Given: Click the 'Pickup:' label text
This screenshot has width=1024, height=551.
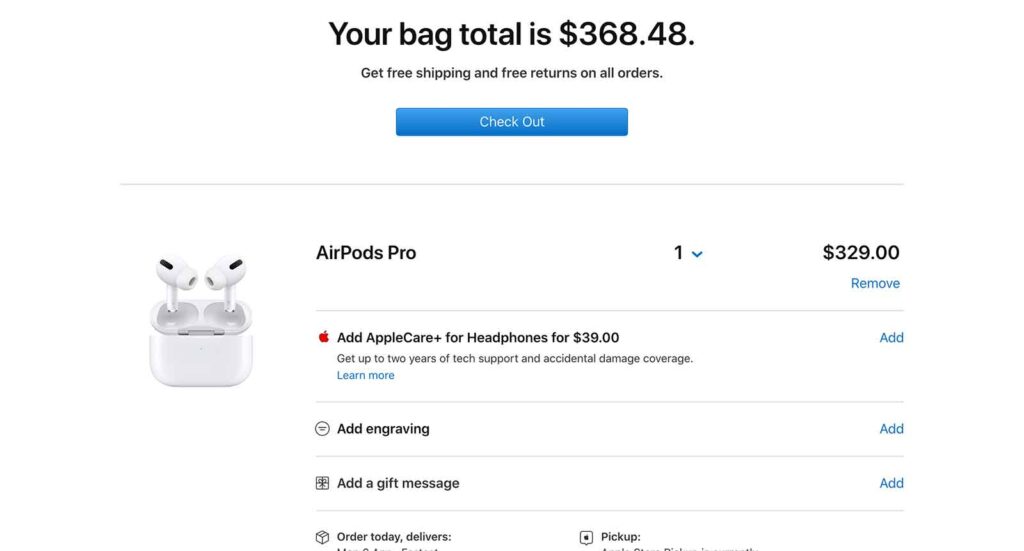Looking at the screenshot, I should [621, 537].
